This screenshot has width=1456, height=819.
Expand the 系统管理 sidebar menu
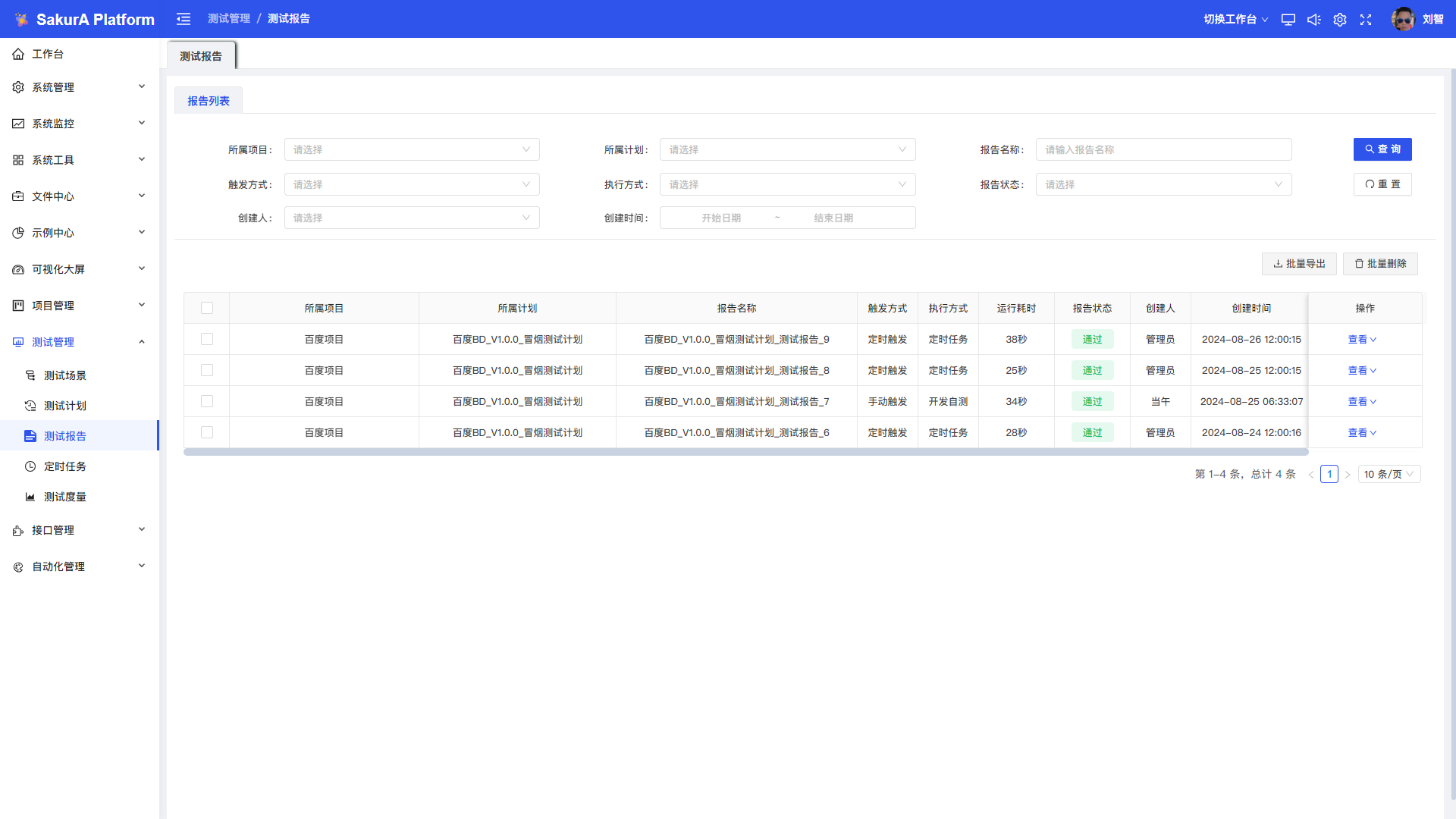coord(80,87)
